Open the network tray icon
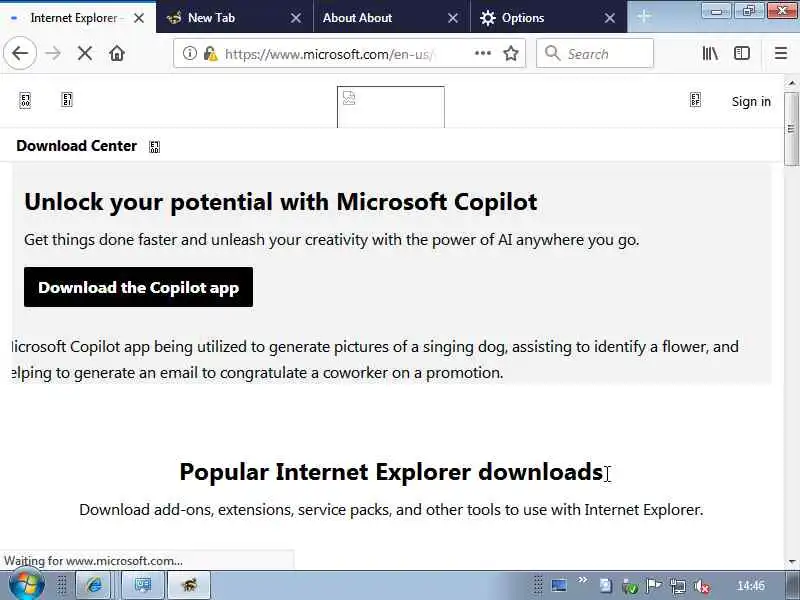800x600 pixels. coord(678,586)
